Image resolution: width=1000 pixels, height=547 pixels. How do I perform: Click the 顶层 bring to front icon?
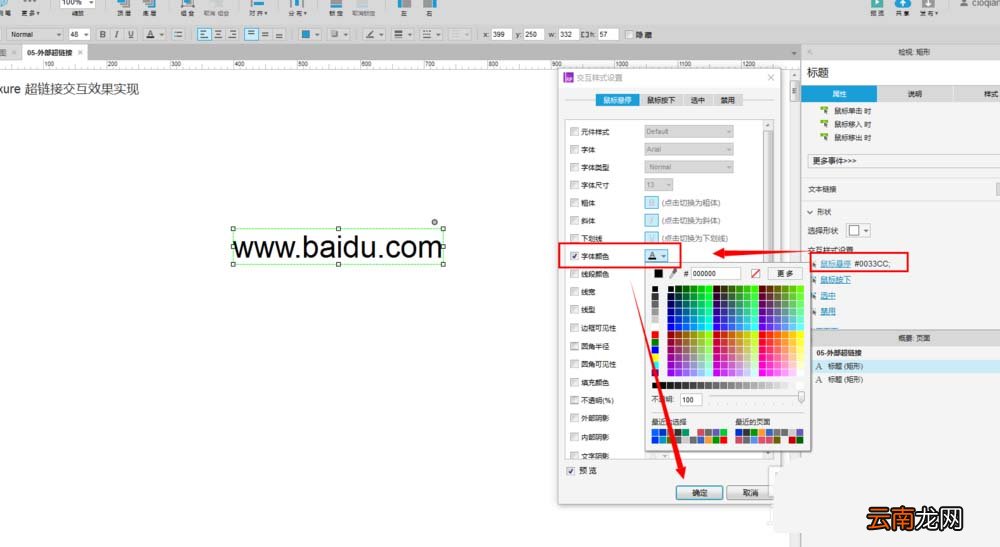(124, 4)
